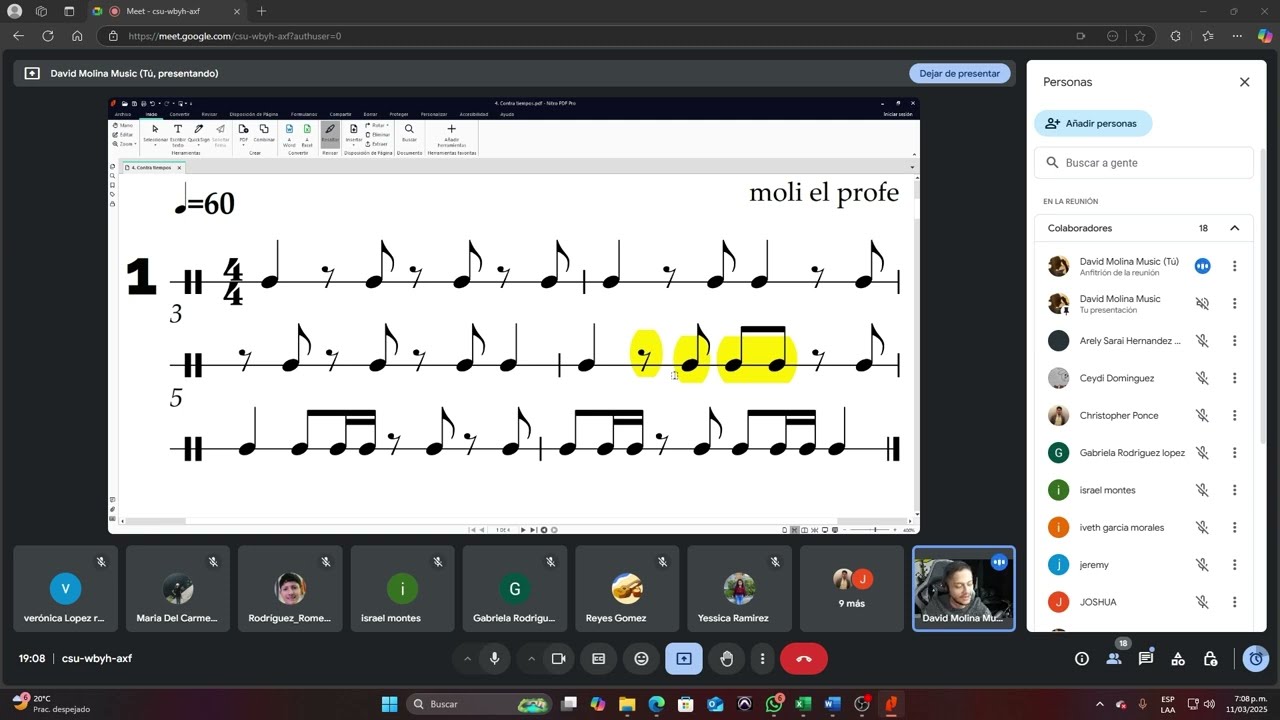Open options menu for David Molina Music (Tú)
The image size is (1280, 720).
(1235, 266)
